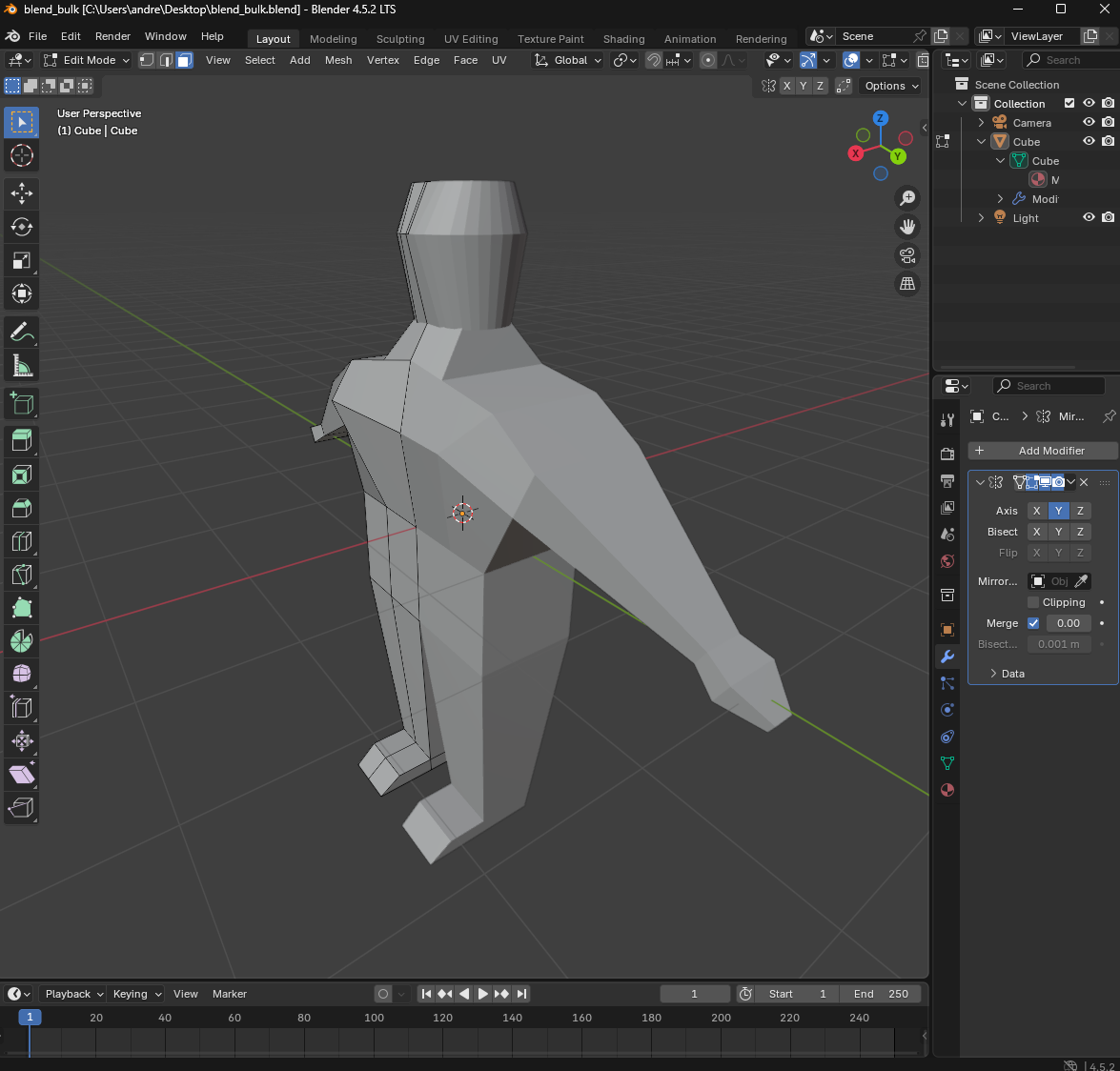Click the End frame 250 field

(x=881, y=994)
